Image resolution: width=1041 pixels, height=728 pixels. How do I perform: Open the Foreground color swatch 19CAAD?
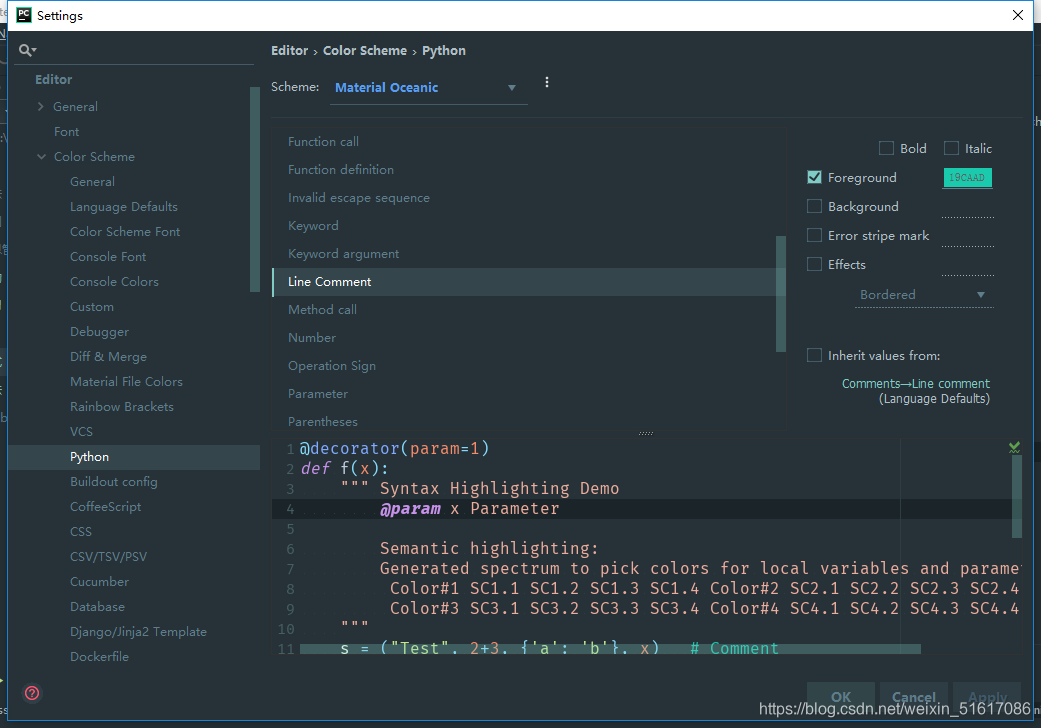[x=967, y=178]
